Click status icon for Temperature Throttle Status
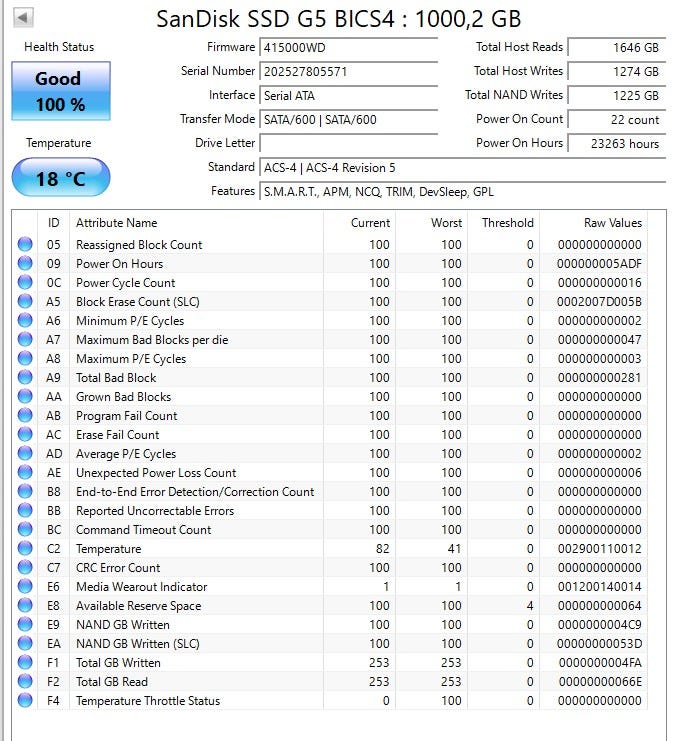Viewport: 673px width, 741px height. tap(25, 700)
